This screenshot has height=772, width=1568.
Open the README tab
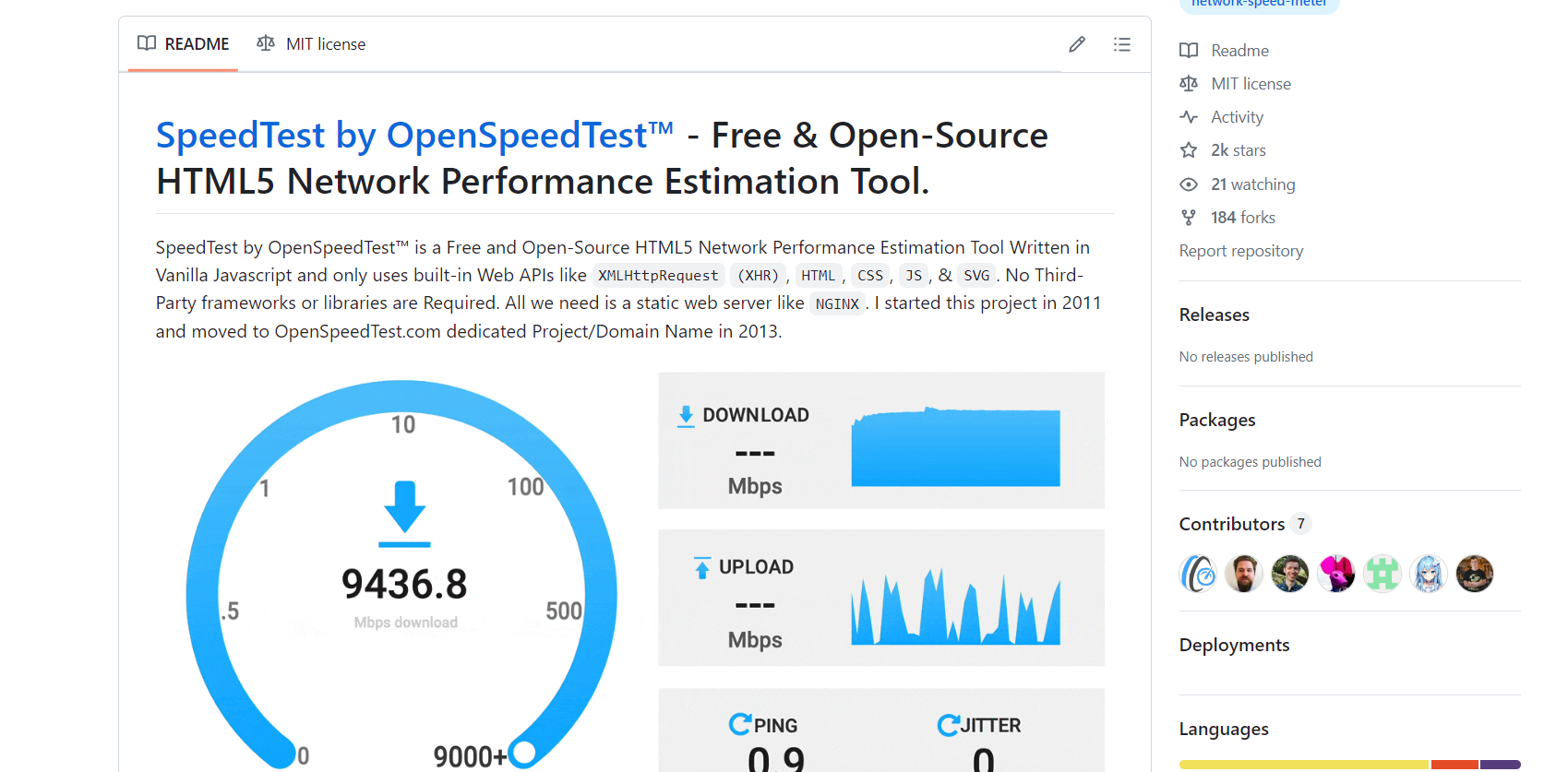point(183,44)
